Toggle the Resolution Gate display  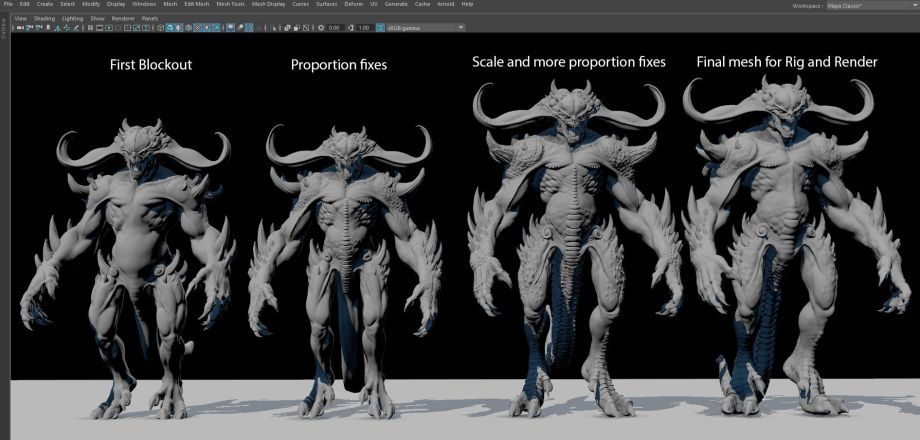click(109, 28)
